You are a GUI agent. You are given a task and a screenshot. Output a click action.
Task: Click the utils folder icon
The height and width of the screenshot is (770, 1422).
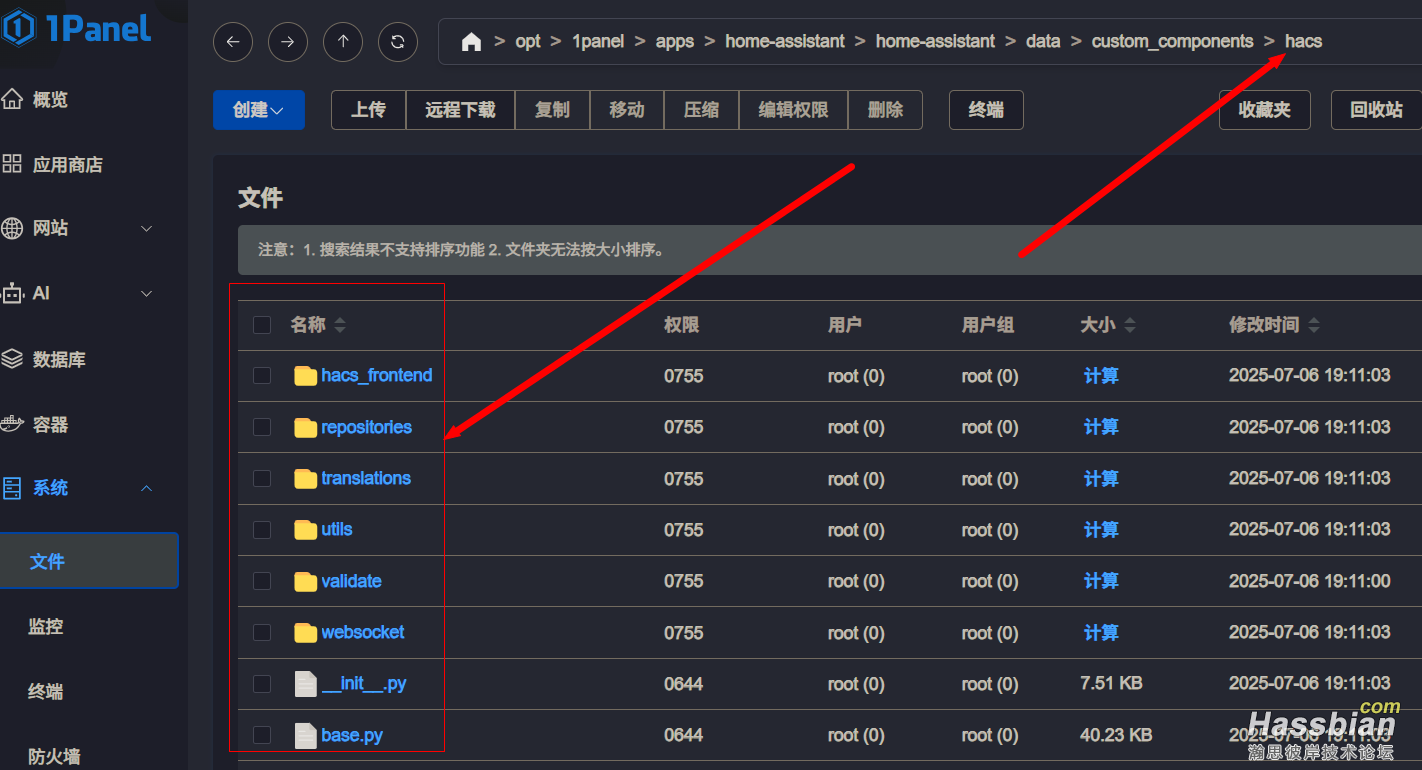click(305, 529)
